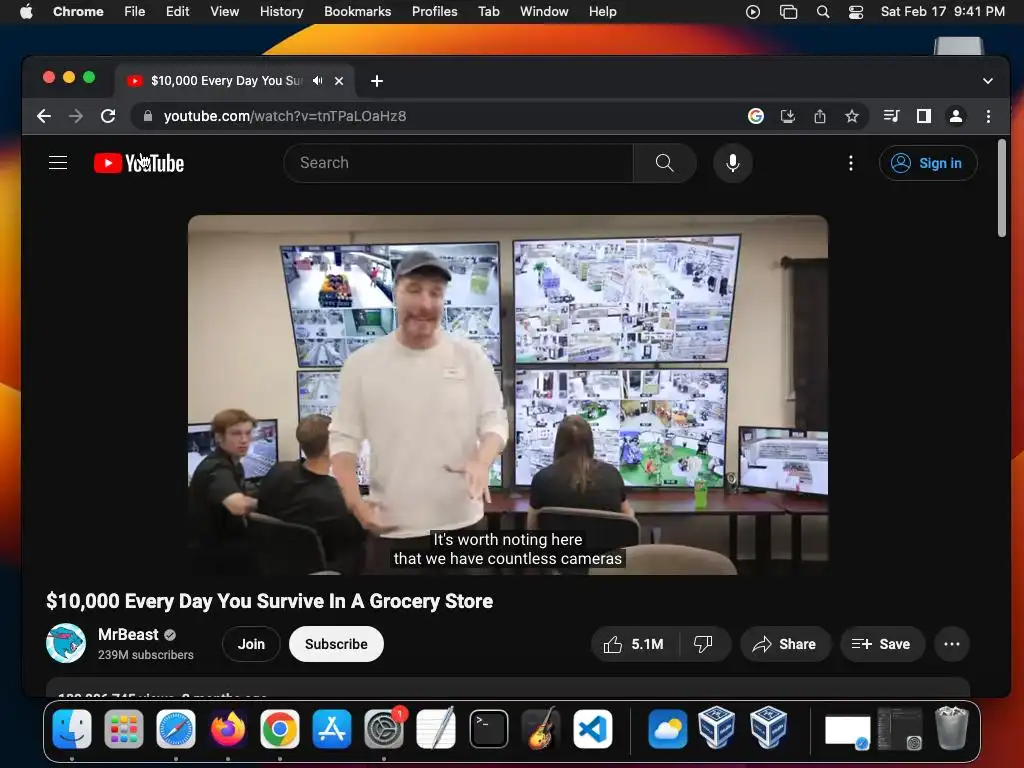Click the Now Playing menu bar icon
Image resolution: width=1024 pixels, height=768 pixels.
(753, 12)
